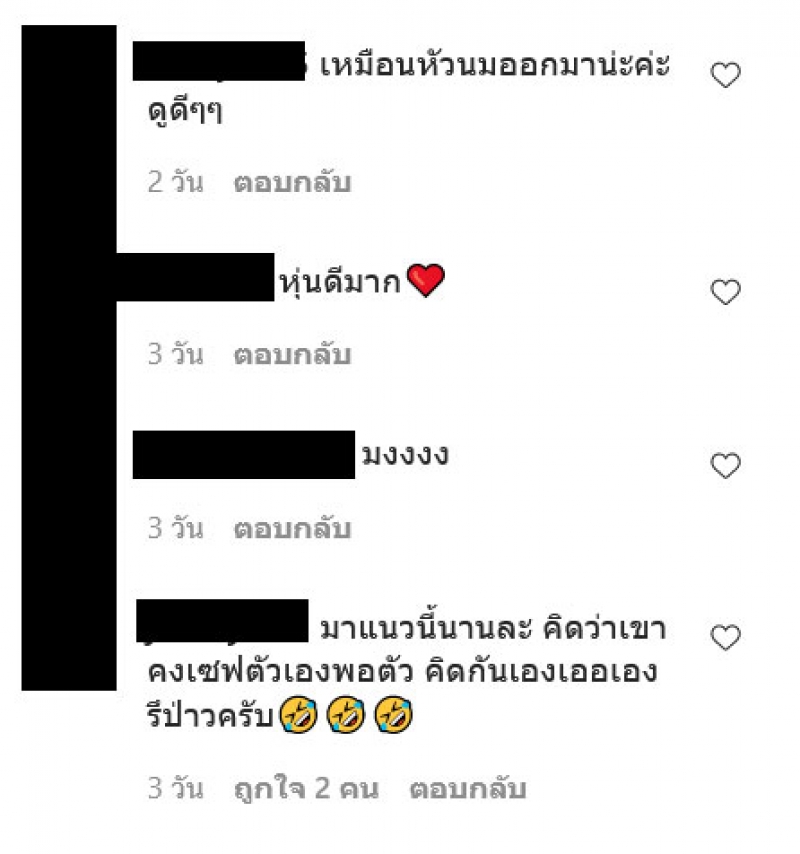
Task: Like the มาแนวนี้นานละ comment via heart icon
Action: (725, 637)
